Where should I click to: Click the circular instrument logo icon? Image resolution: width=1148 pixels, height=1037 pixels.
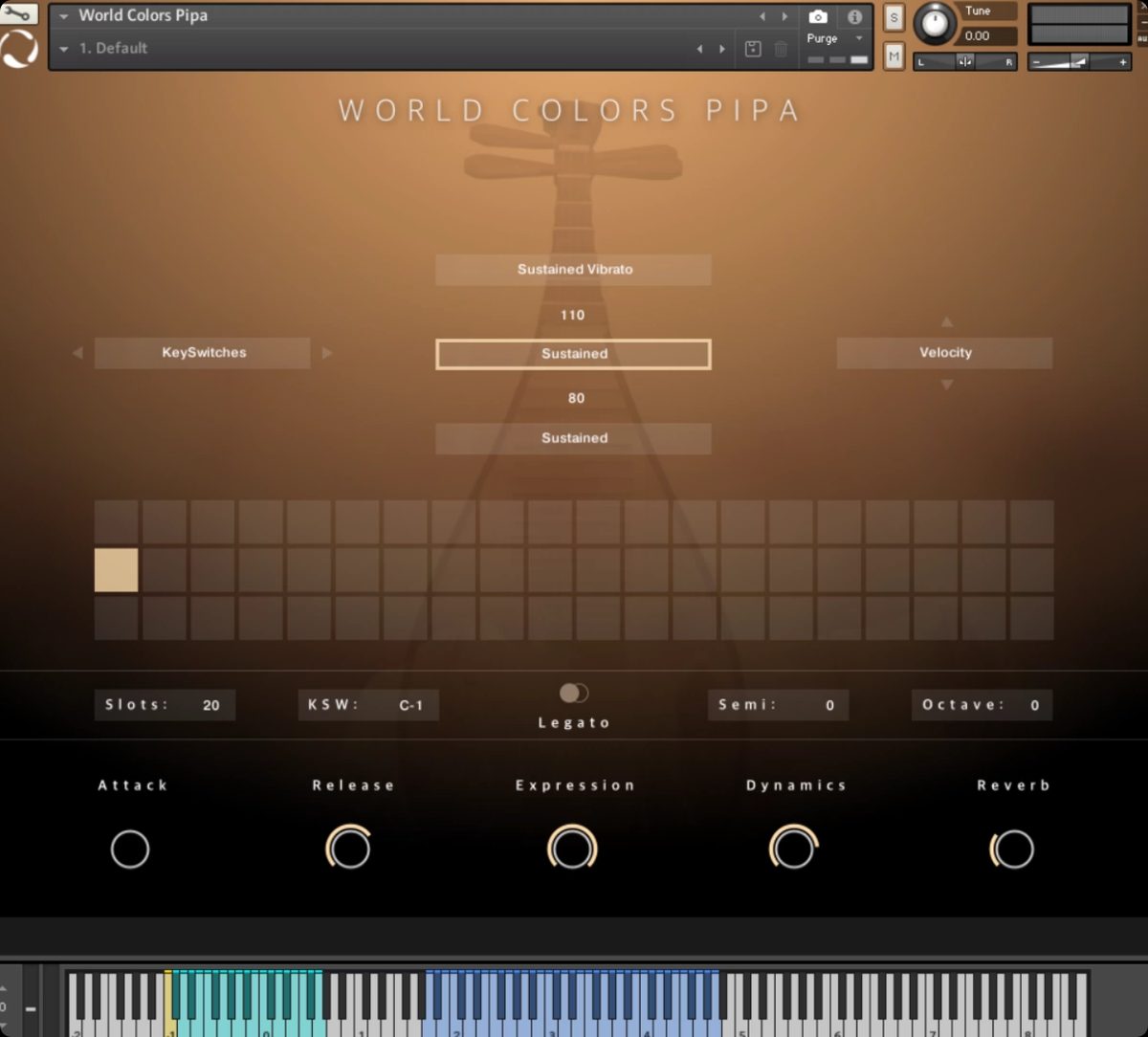coord(19,49)
